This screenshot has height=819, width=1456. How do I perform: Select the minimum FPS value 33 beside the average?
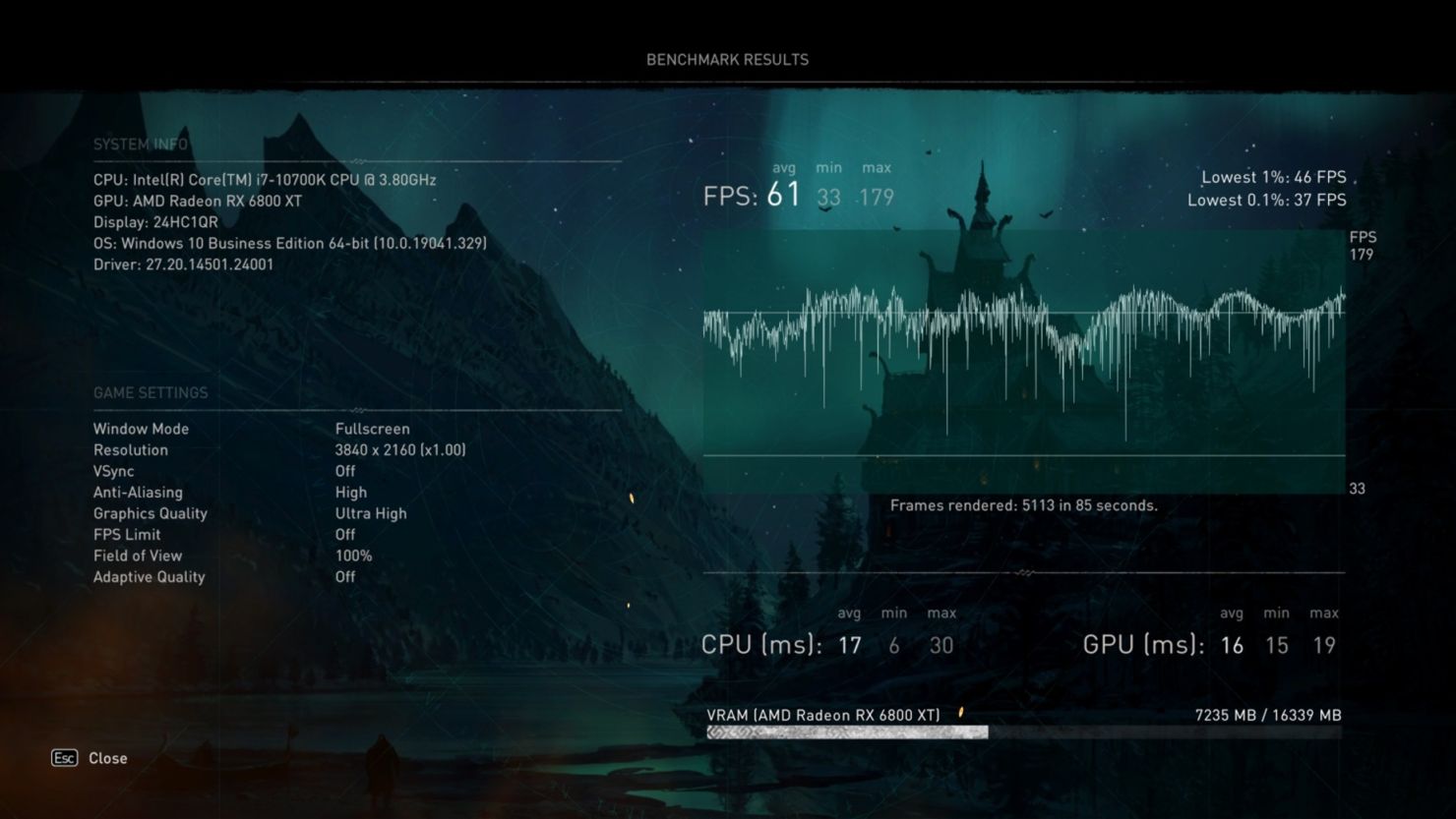click(x=829, y=198)
